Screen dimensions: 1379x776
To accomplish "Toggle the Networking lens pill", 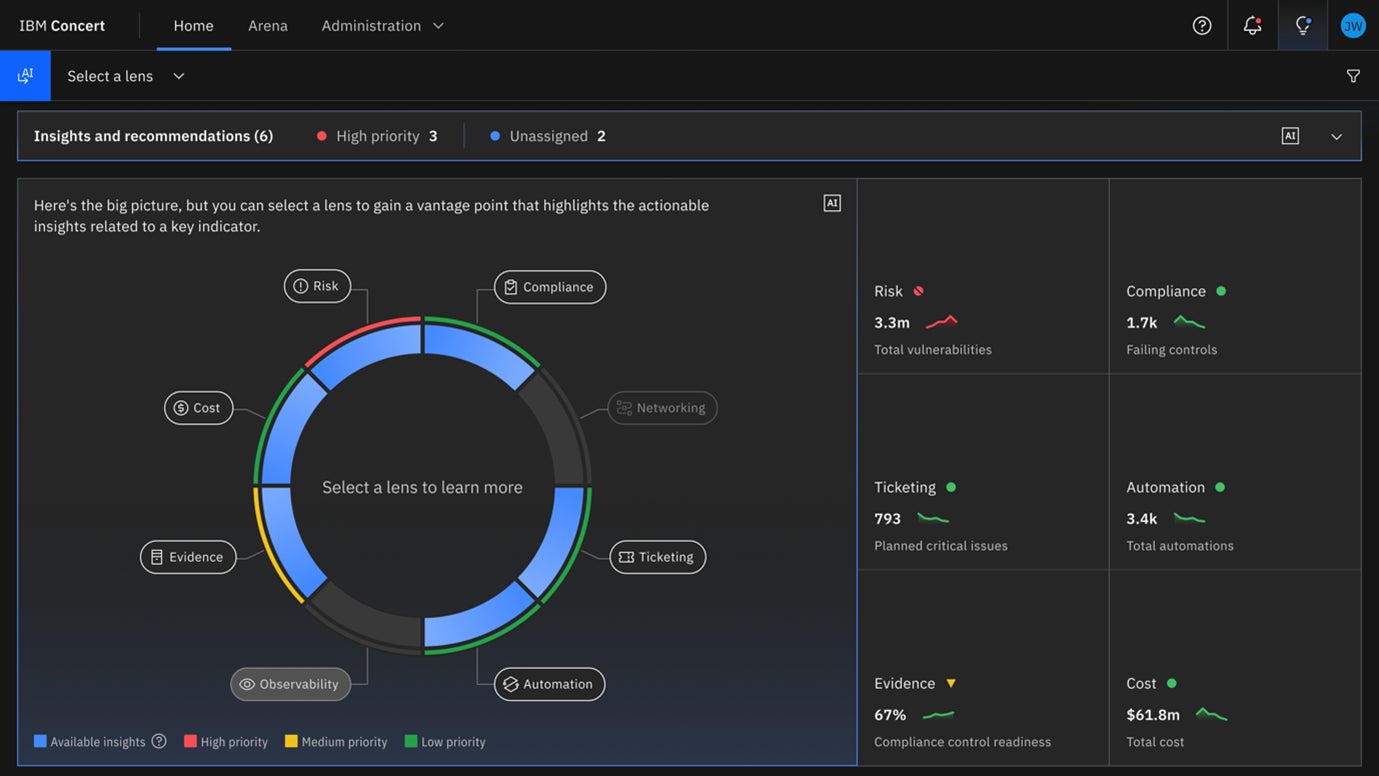I will click(x=662, y=408).
